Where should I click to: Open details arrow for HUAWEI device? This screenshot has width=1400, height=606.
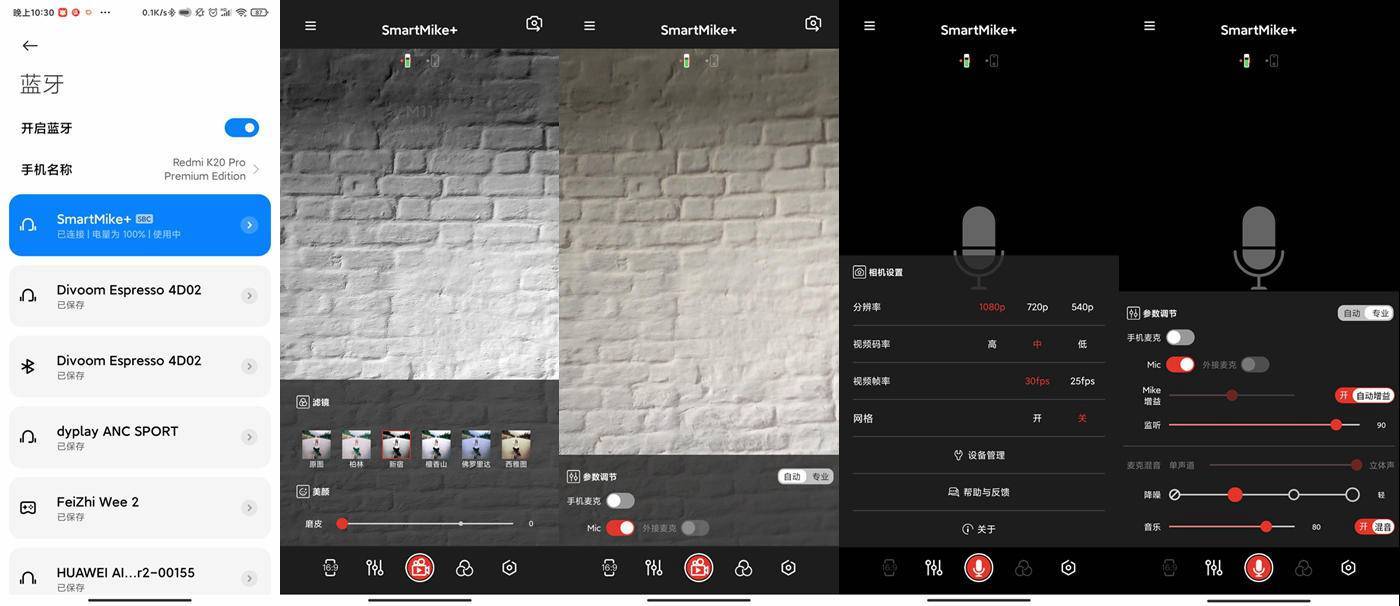tap(249, 578)
